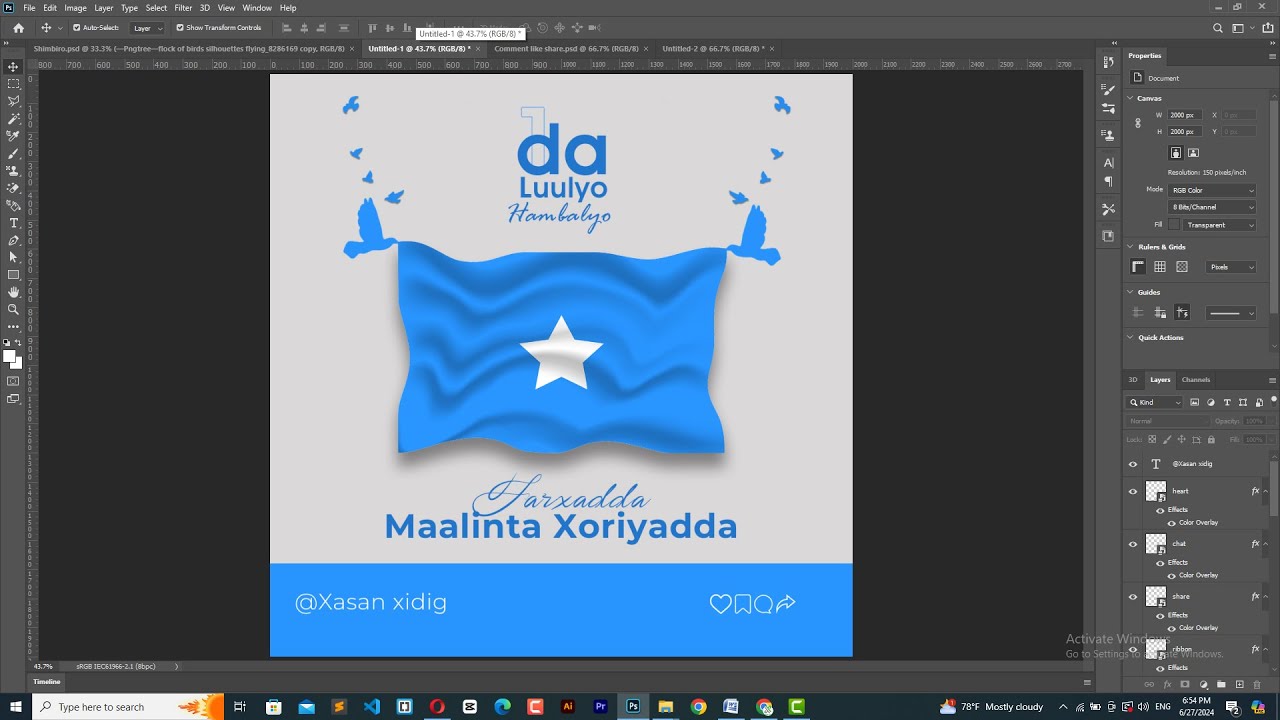This screenshot has width=1280, height=720.
Task: Hide the @Xasan xidig text layer
Action: pos(1133,464)
